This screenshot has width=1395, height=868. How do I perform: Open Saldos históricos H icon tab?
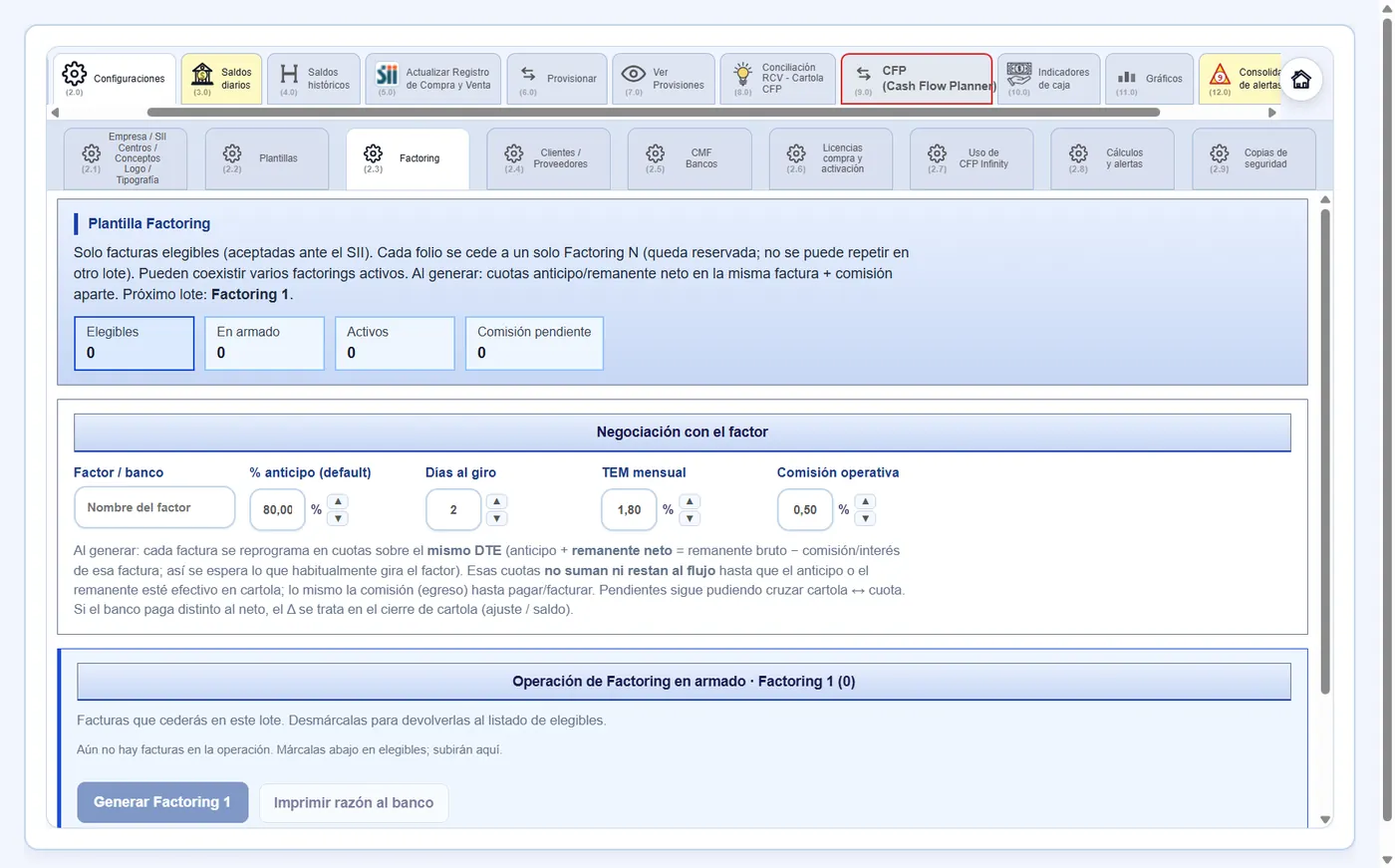[314, 79]
